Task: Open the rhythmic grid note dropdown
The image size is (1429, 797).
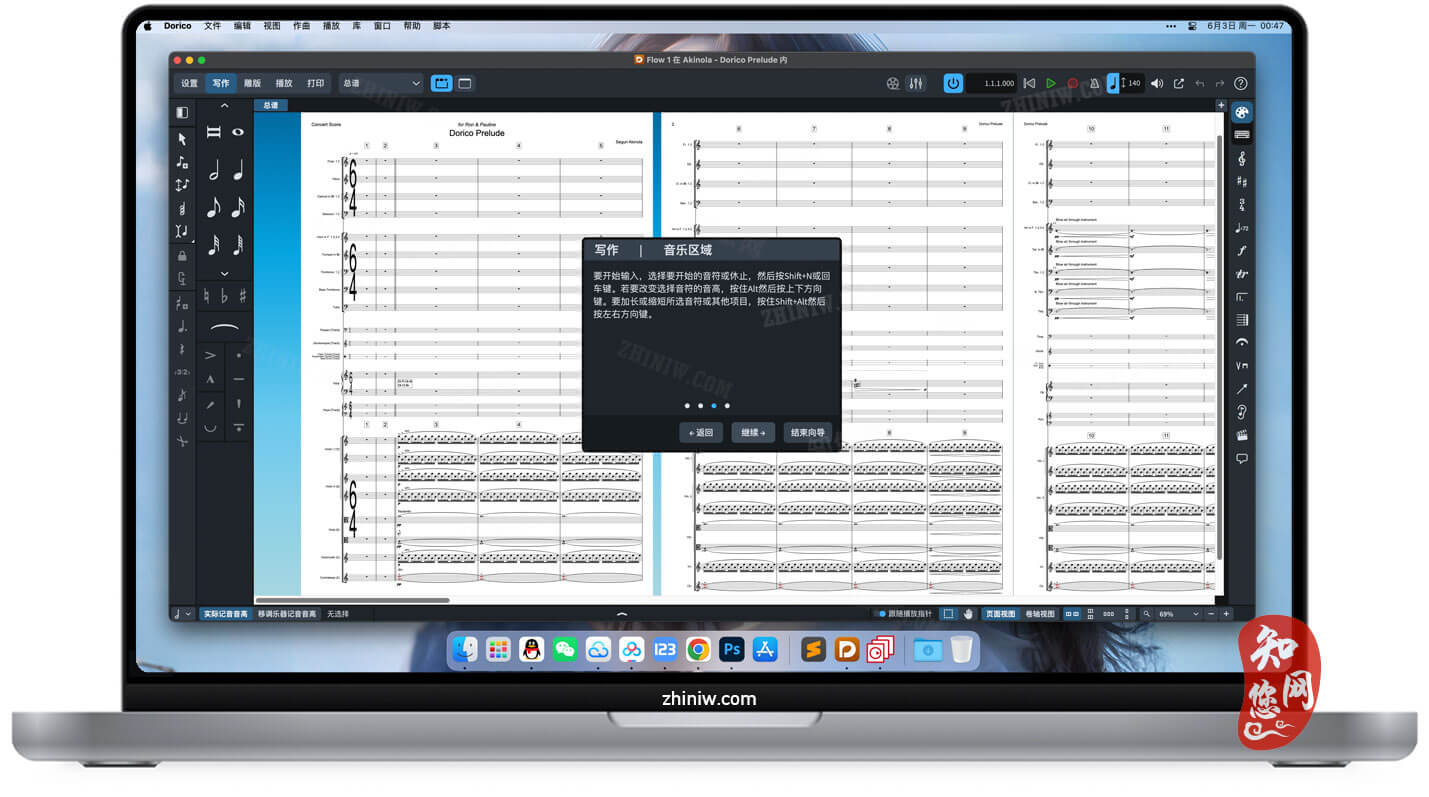Action: pos(182,614)
